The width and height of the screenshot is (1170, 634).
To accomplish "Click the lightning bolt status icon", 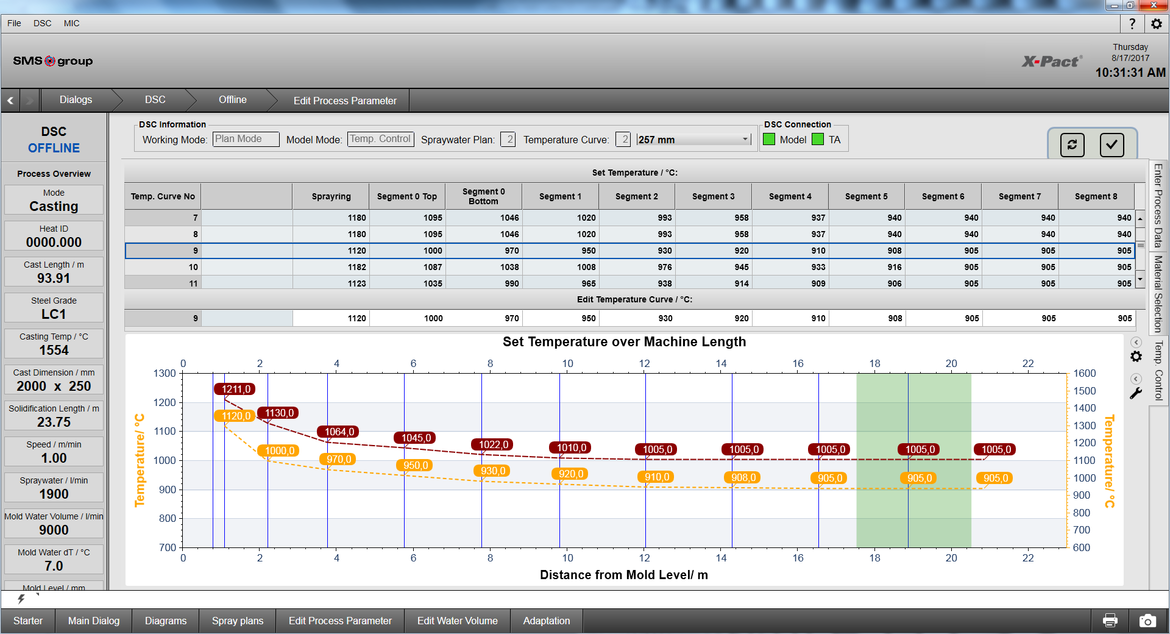I will (21, 598).
